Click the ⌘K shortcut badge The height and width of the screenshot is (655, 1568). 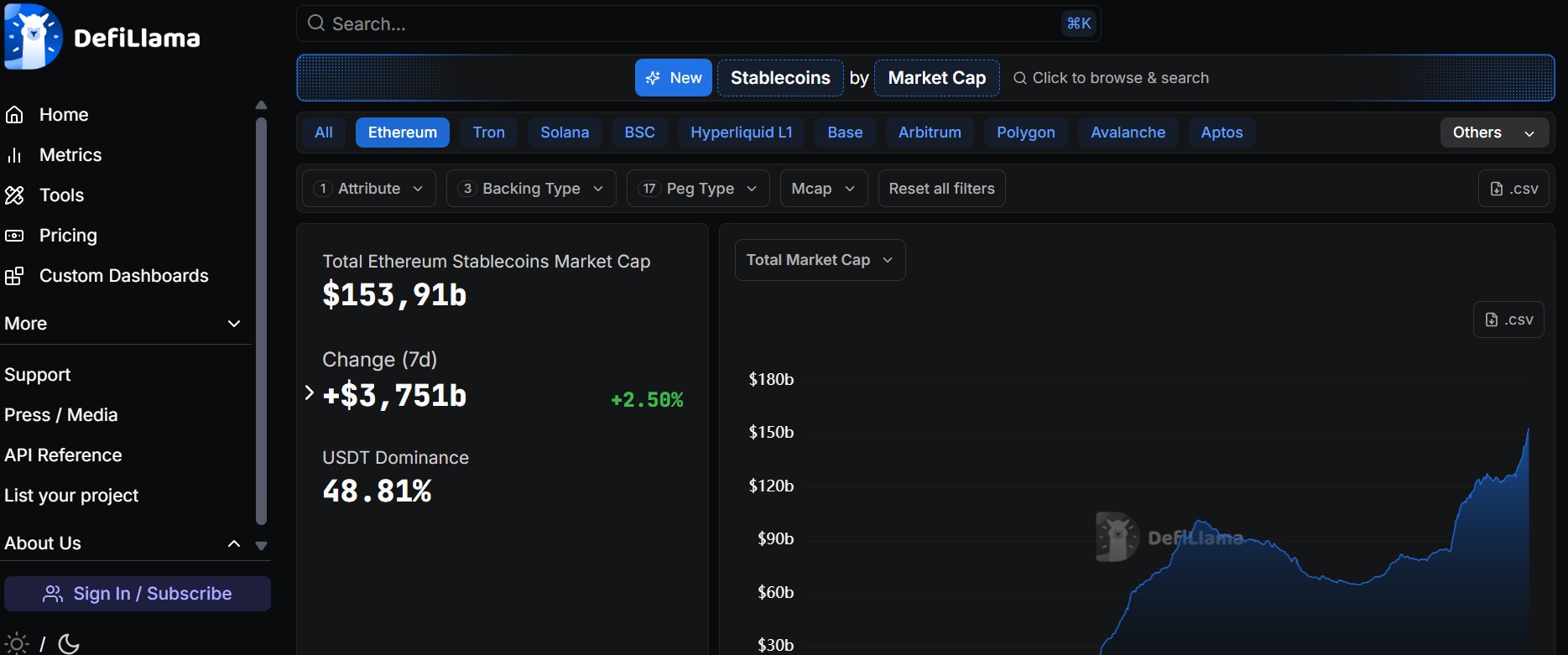click(x=1079, y=23)
